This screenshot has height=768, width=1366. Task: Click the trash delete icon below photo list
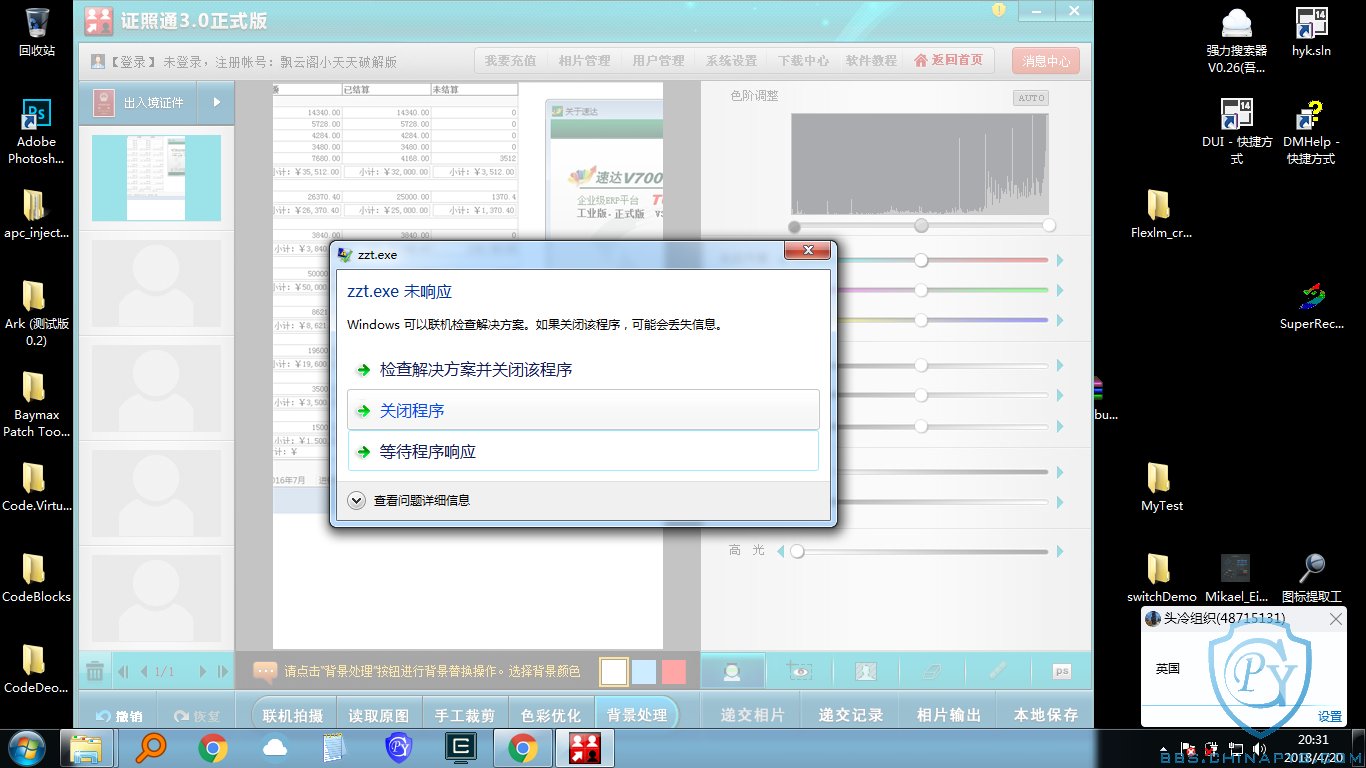pyautogui.click(x=95, y=671)
